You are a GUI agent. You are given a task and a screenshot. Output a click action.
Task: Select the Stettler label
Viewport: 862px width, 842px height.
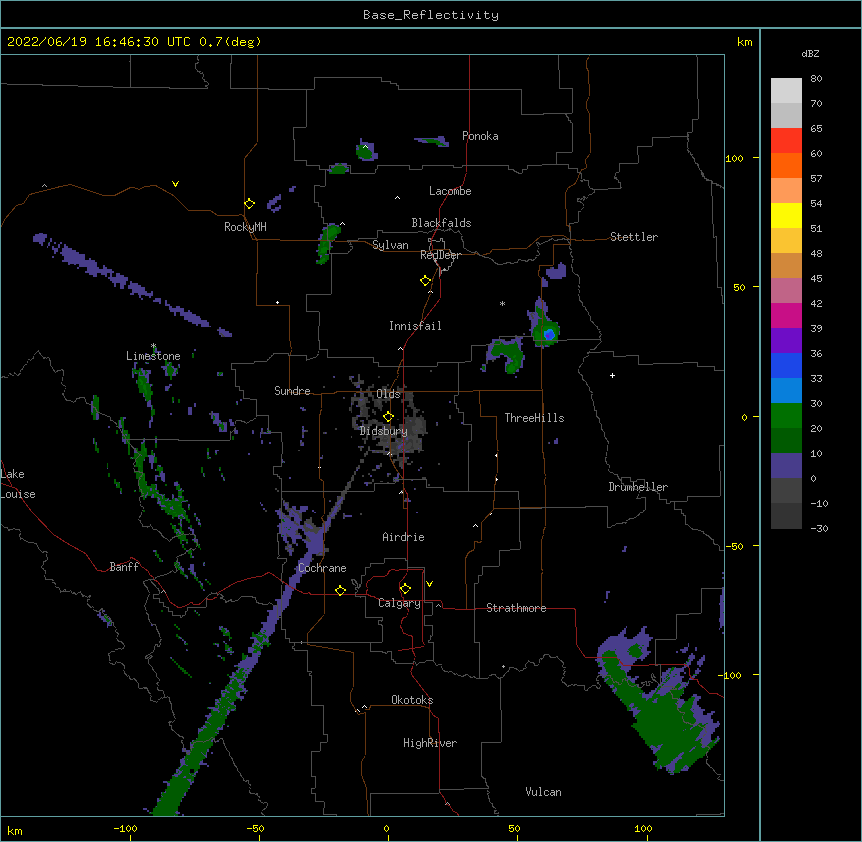(x=634, y=237)
